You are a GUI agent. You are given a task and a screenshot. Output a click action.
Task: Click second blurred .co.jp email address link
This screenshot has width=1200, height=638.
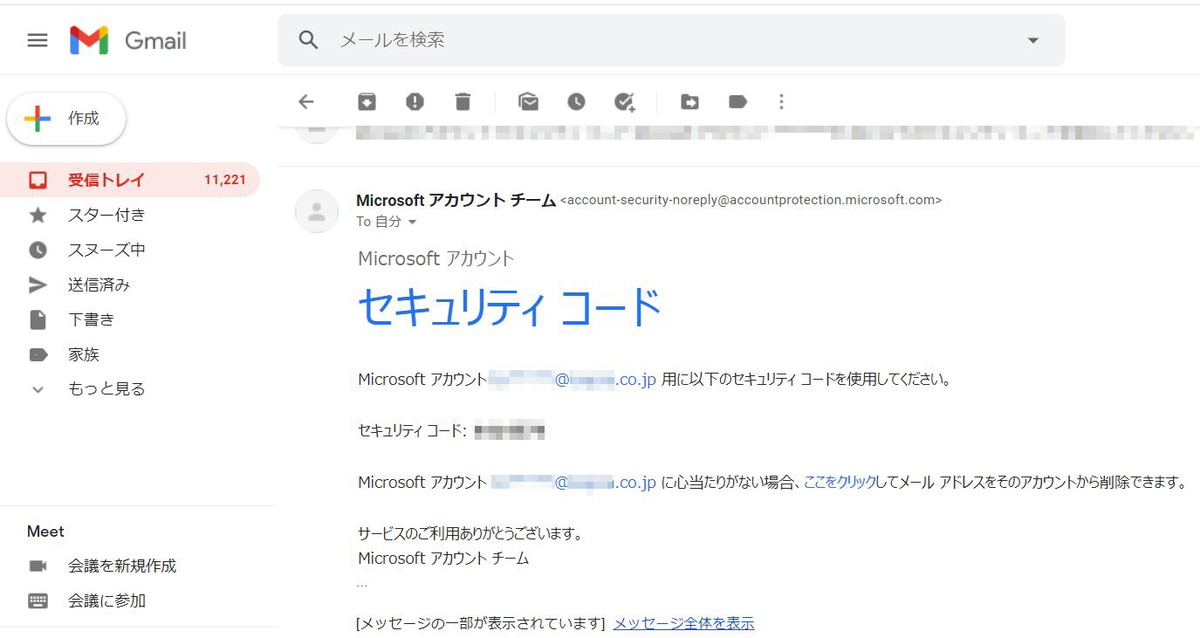(573, 483)
